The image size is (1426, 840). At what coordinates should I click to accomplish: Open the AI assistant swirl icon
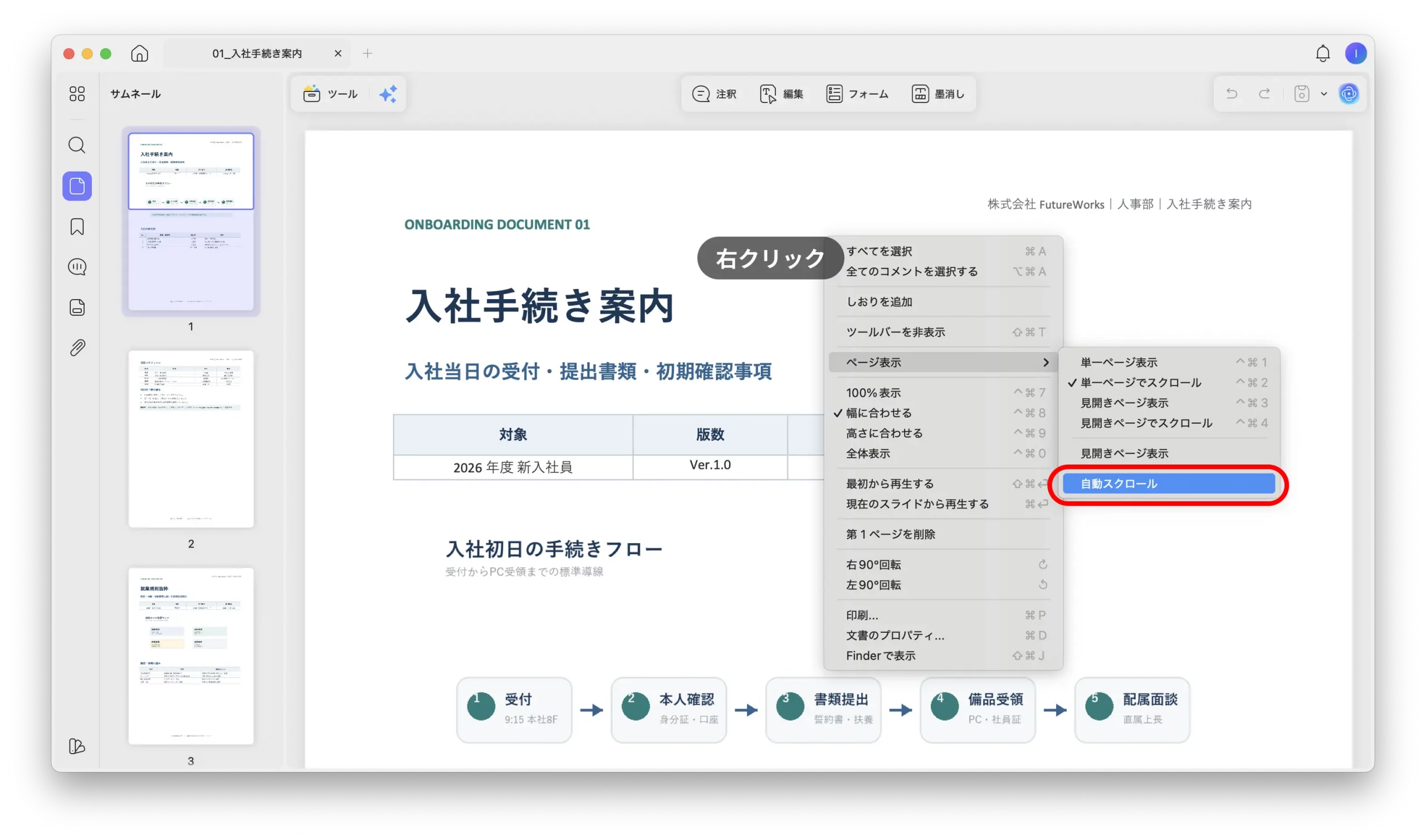pos(1349,94)
